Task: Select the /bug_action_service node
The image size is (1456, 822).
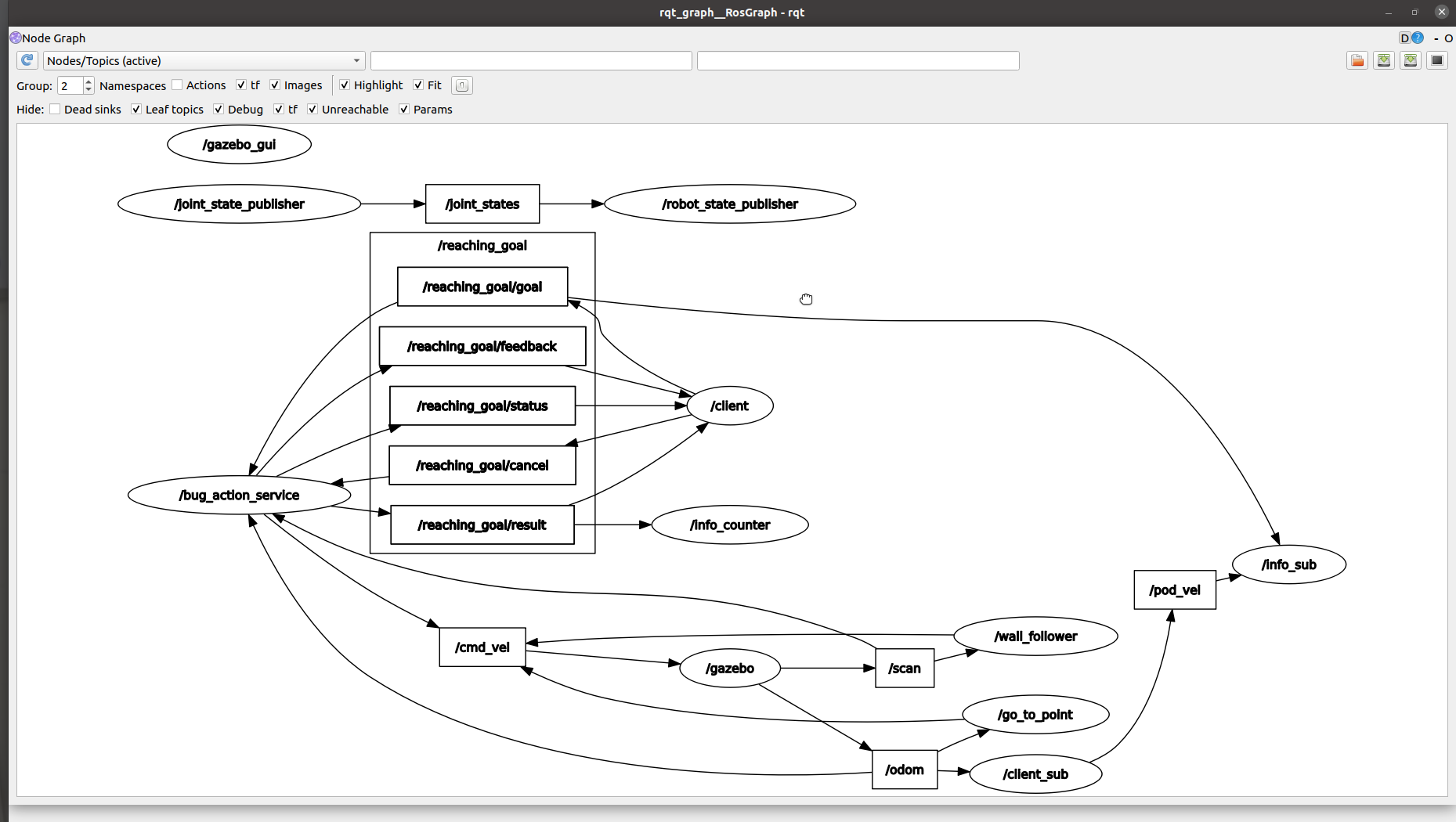Action: tap(239, 495)
